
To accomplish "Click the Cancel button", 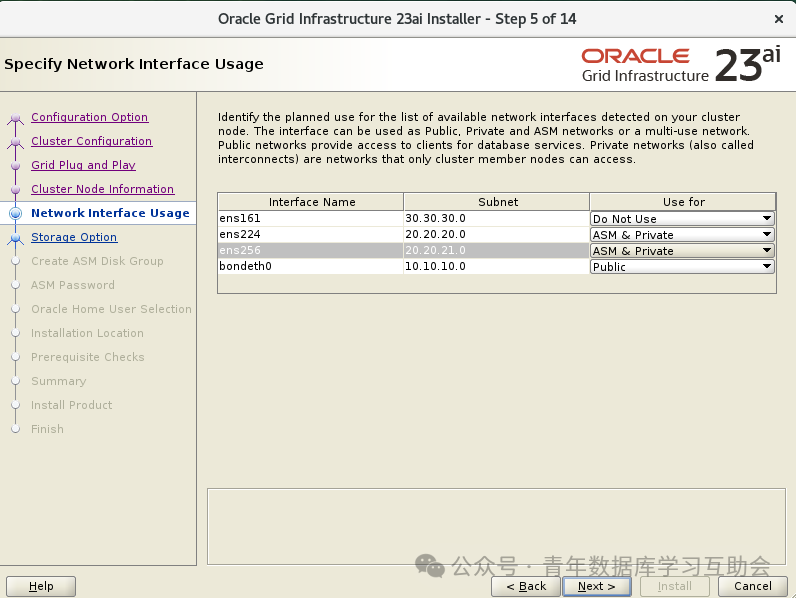I will (753, 586).
